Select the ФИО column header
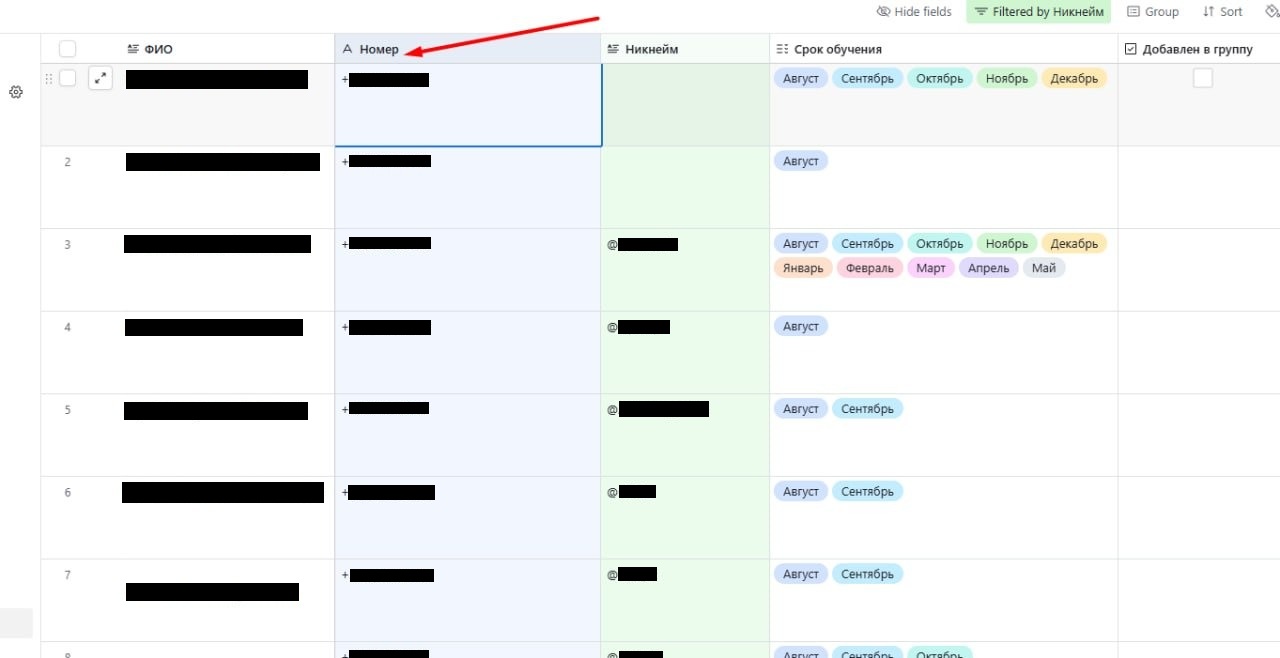This screenshot has width=1280, height=658. [187, 49]
